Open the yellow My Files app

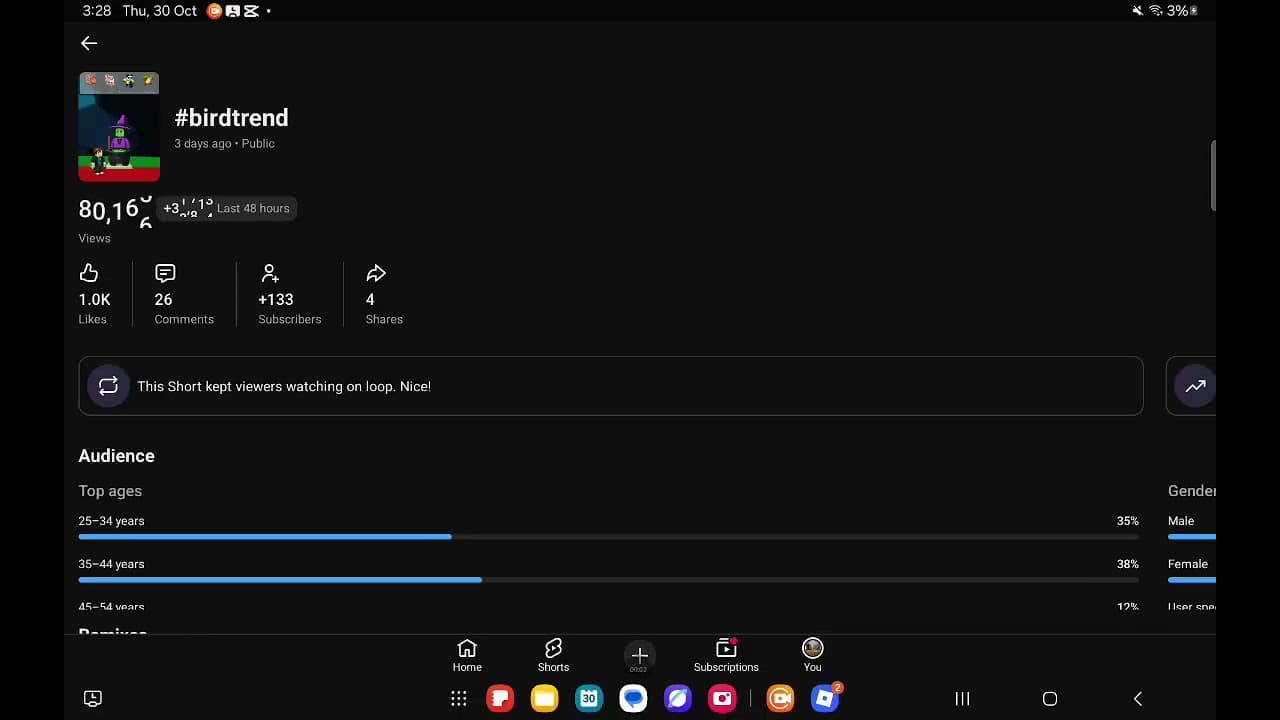point(545,699)
